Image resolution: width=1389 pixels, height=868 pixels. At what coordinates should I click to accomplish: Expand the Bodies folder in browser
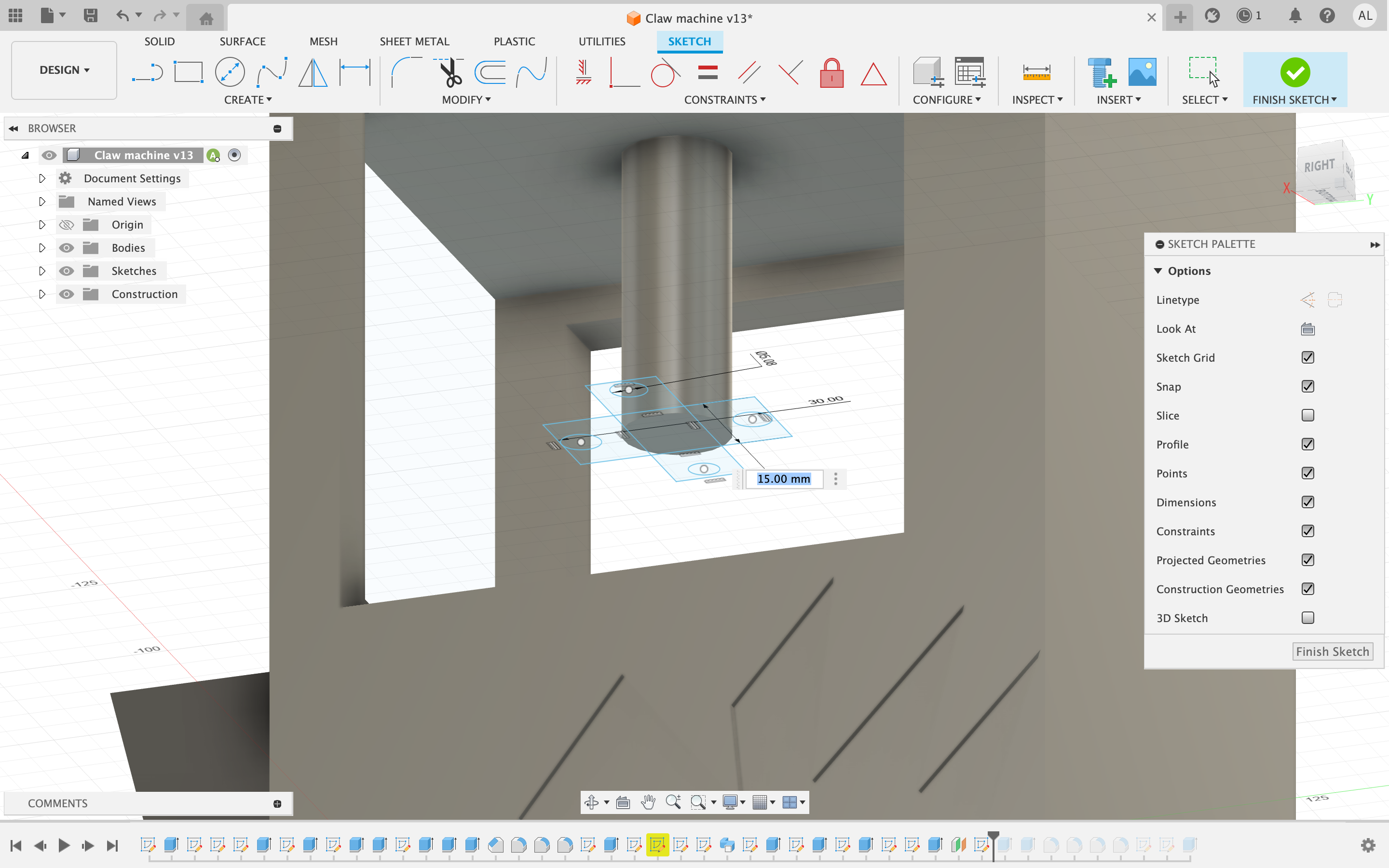(41, 247)
